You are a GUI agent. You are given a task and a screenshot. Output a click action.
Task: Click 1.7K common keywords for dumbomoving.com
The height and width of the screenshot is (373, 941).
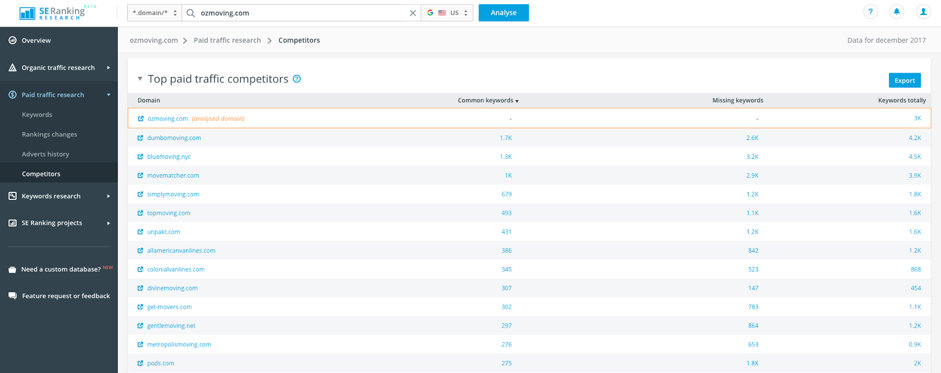coord(506,138)
